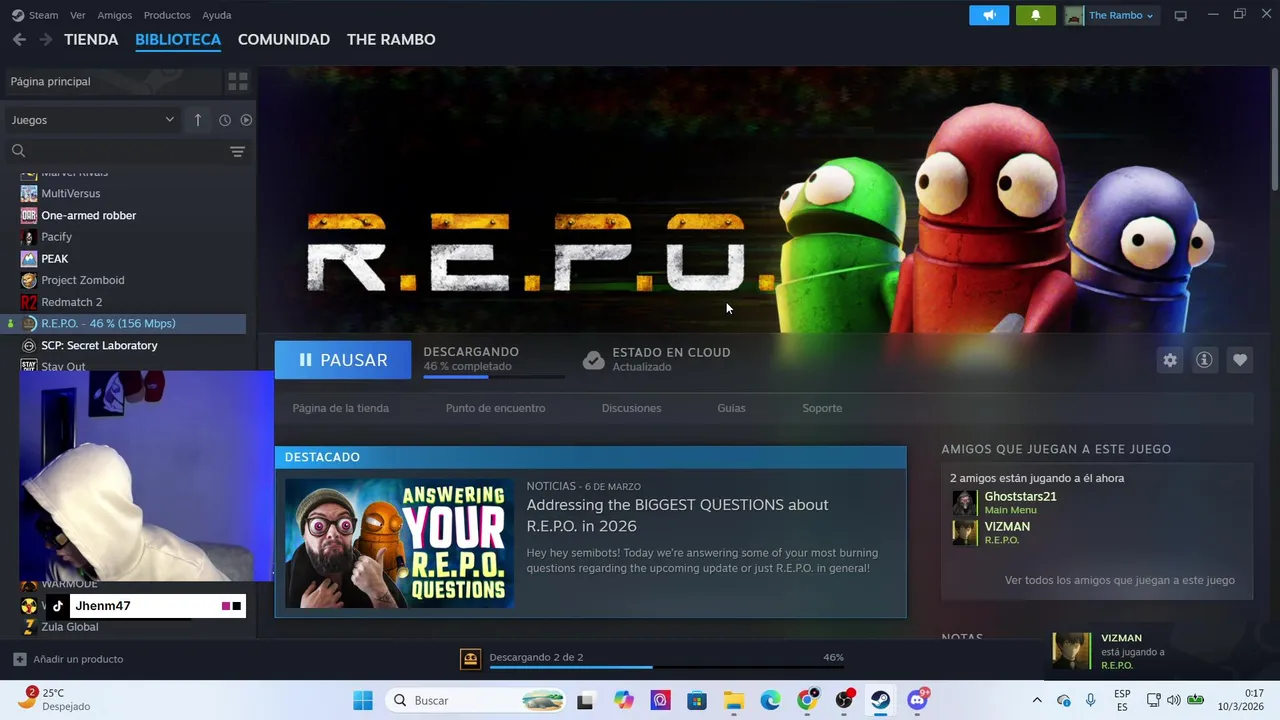Click the VIZMAN está jugando notification
Viewport: 1280px width, 720px height.
(1160, 651)
